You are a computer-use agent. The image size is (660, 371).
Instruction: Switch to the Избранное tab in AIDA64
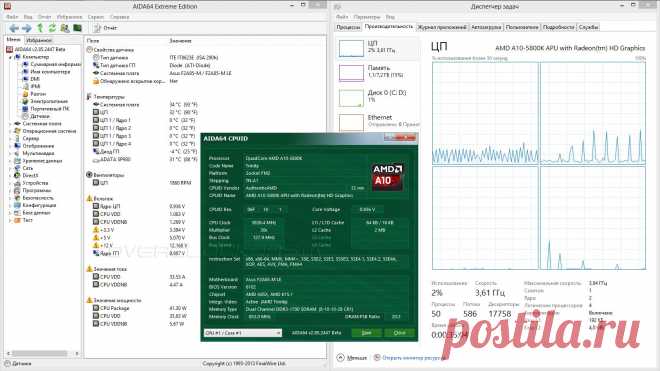(x=39, y=40)
